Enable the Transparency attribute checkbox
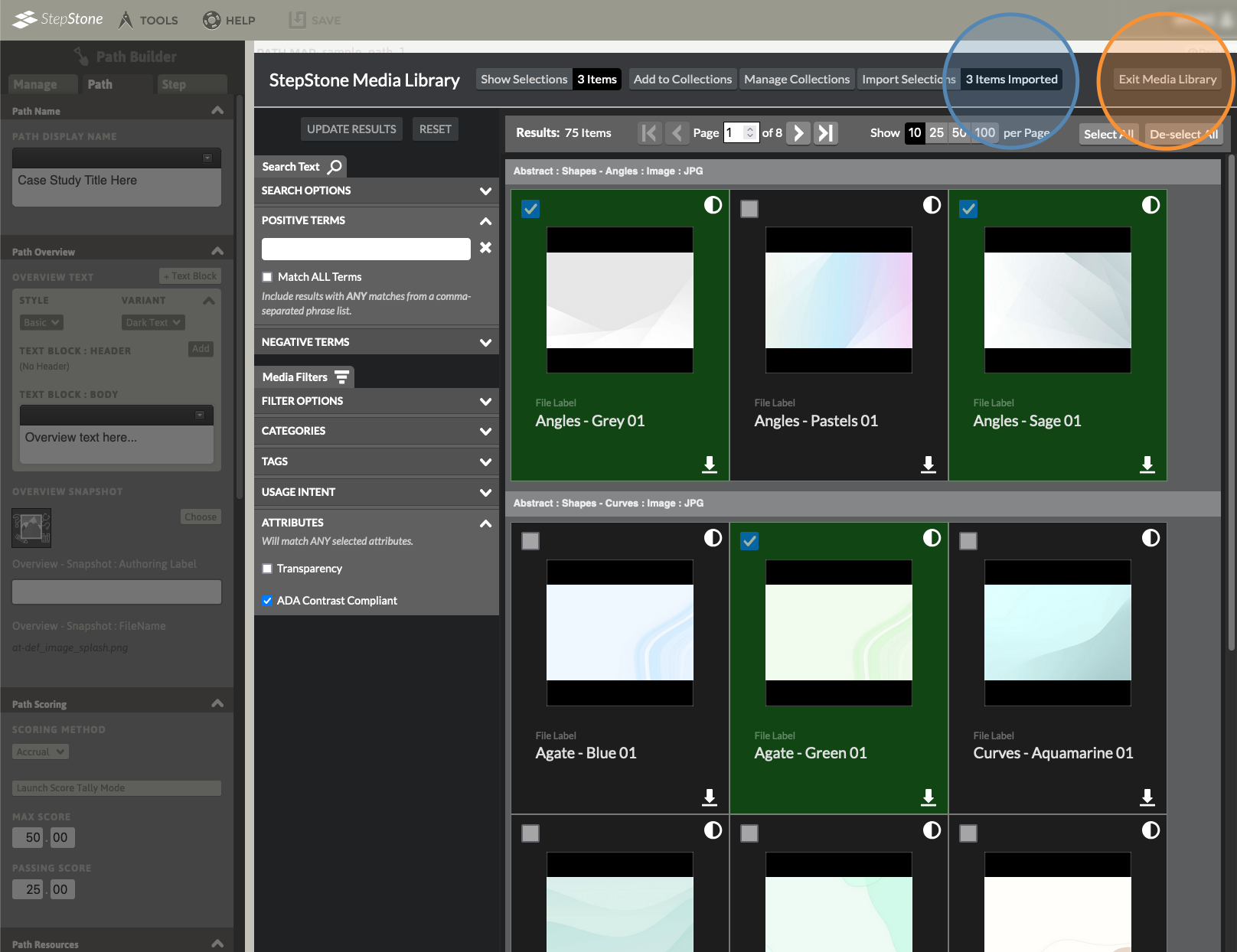The height and width of the screenshot is (952, 1237). click(267, 569)
